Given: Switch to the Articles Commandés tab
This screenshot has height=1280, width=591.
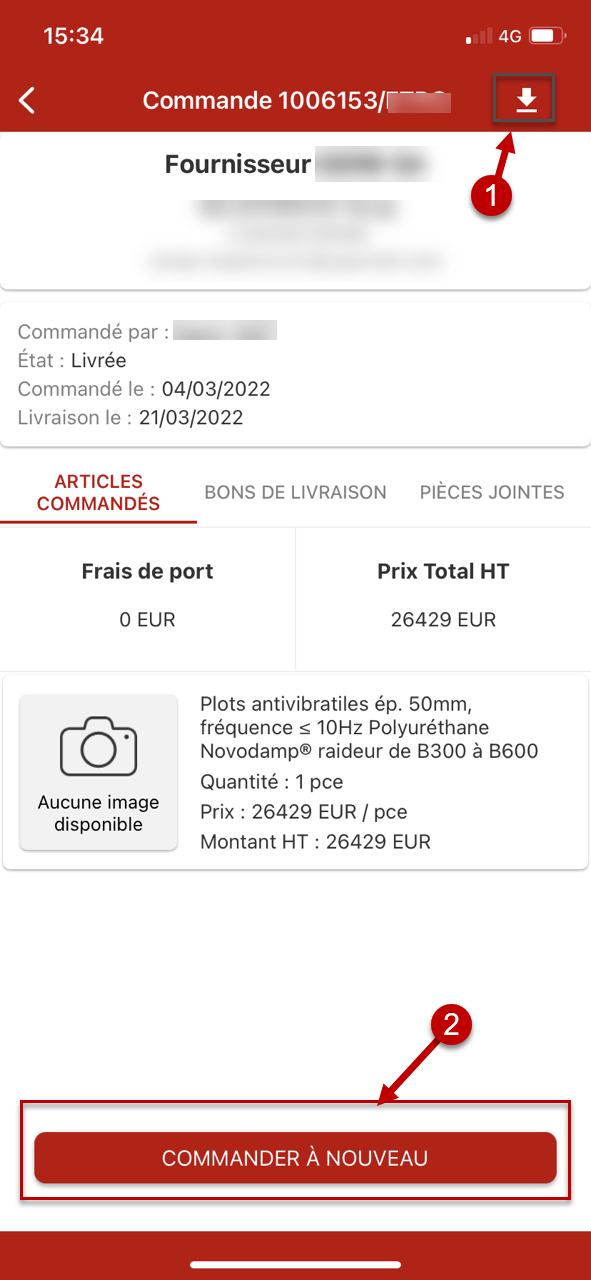Looking at the screenshot, I should (98, 493).
